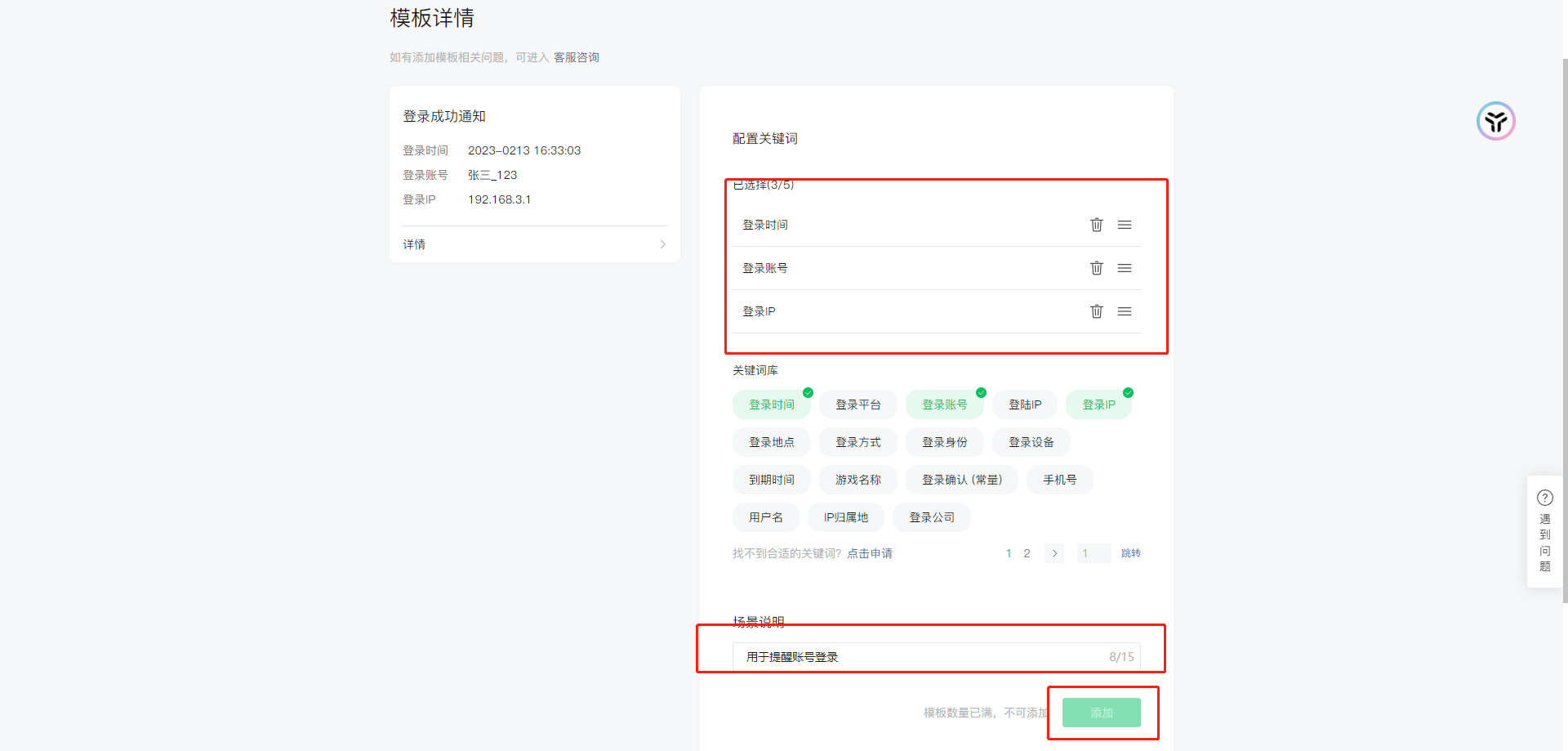Delete the 登录时间 selected keyword

pyautogui.click(x=1096, y=225)
